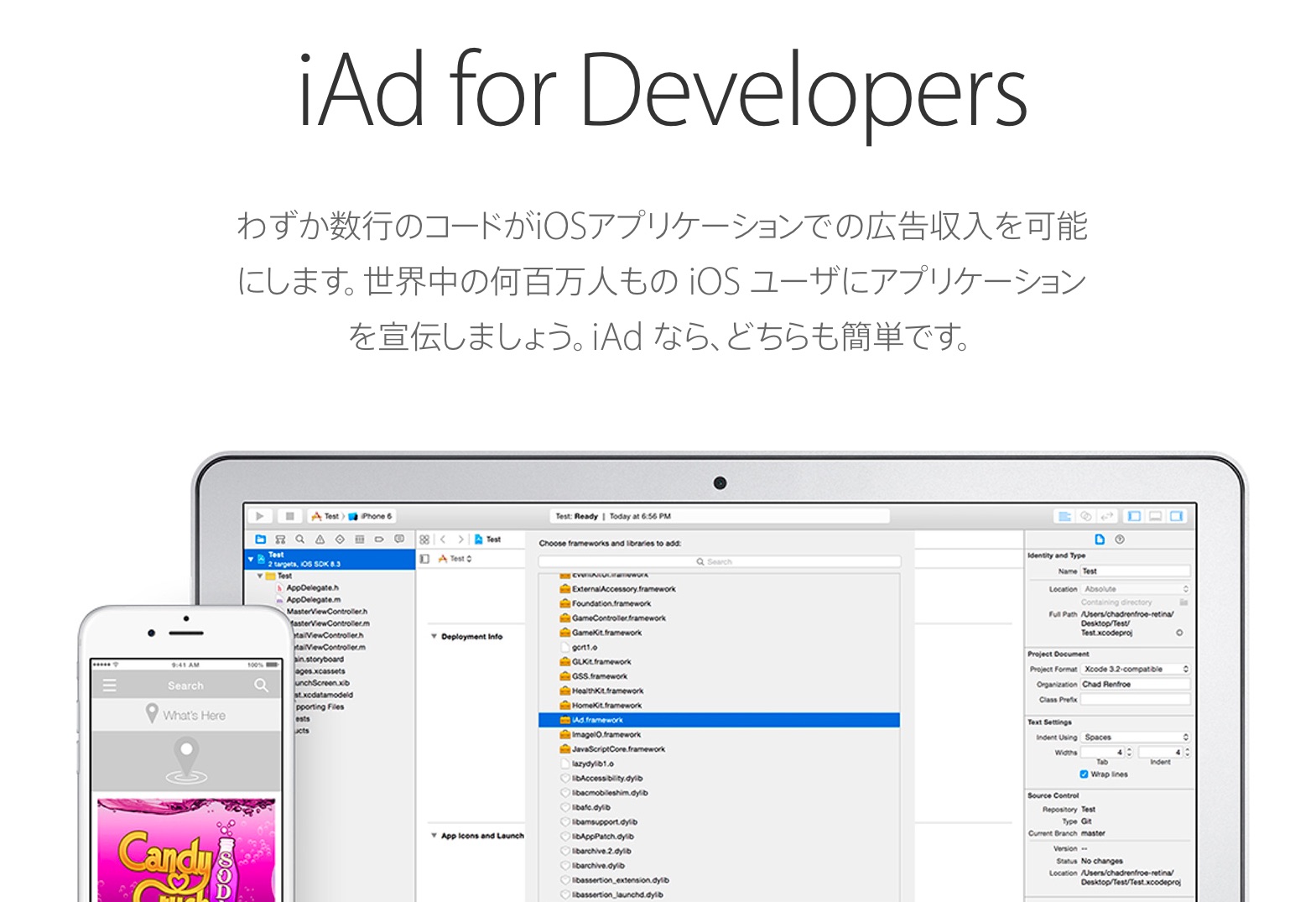Image resolution: width=1316 pixels, height=902 pixels.
Task: Select the Assistant editor button
Action: [x=1085, y=516]
